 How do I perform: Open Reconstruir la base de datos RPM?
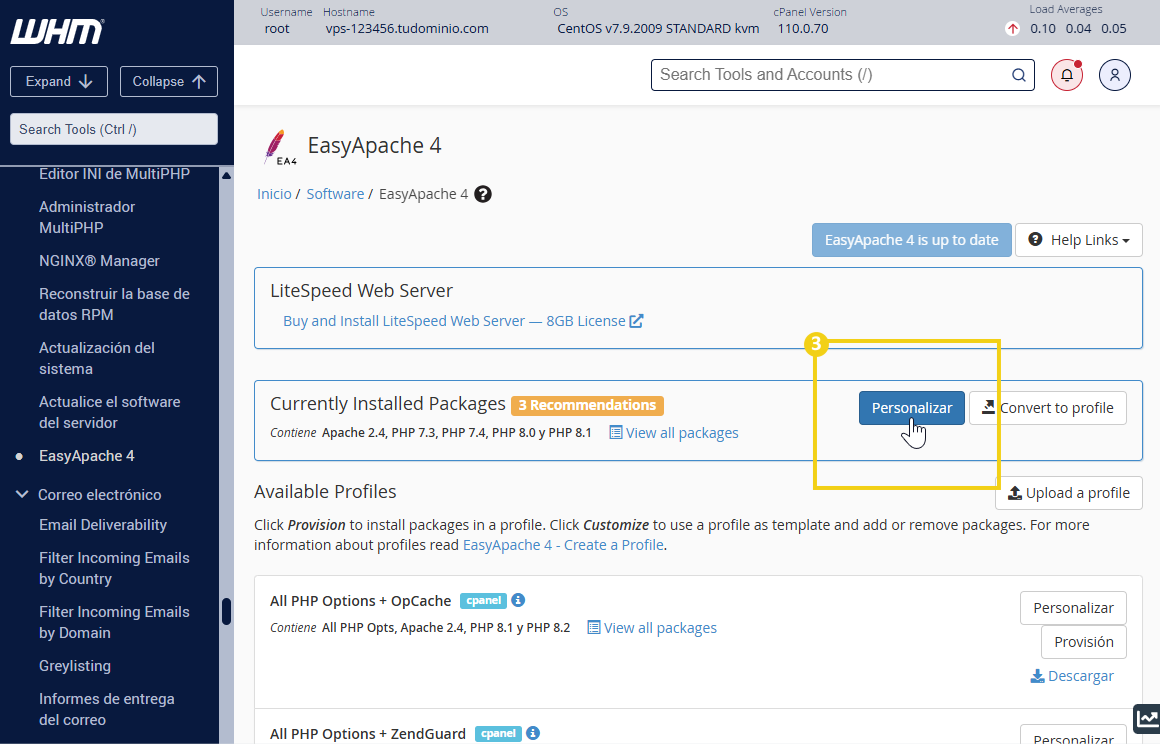click(115, 304)
